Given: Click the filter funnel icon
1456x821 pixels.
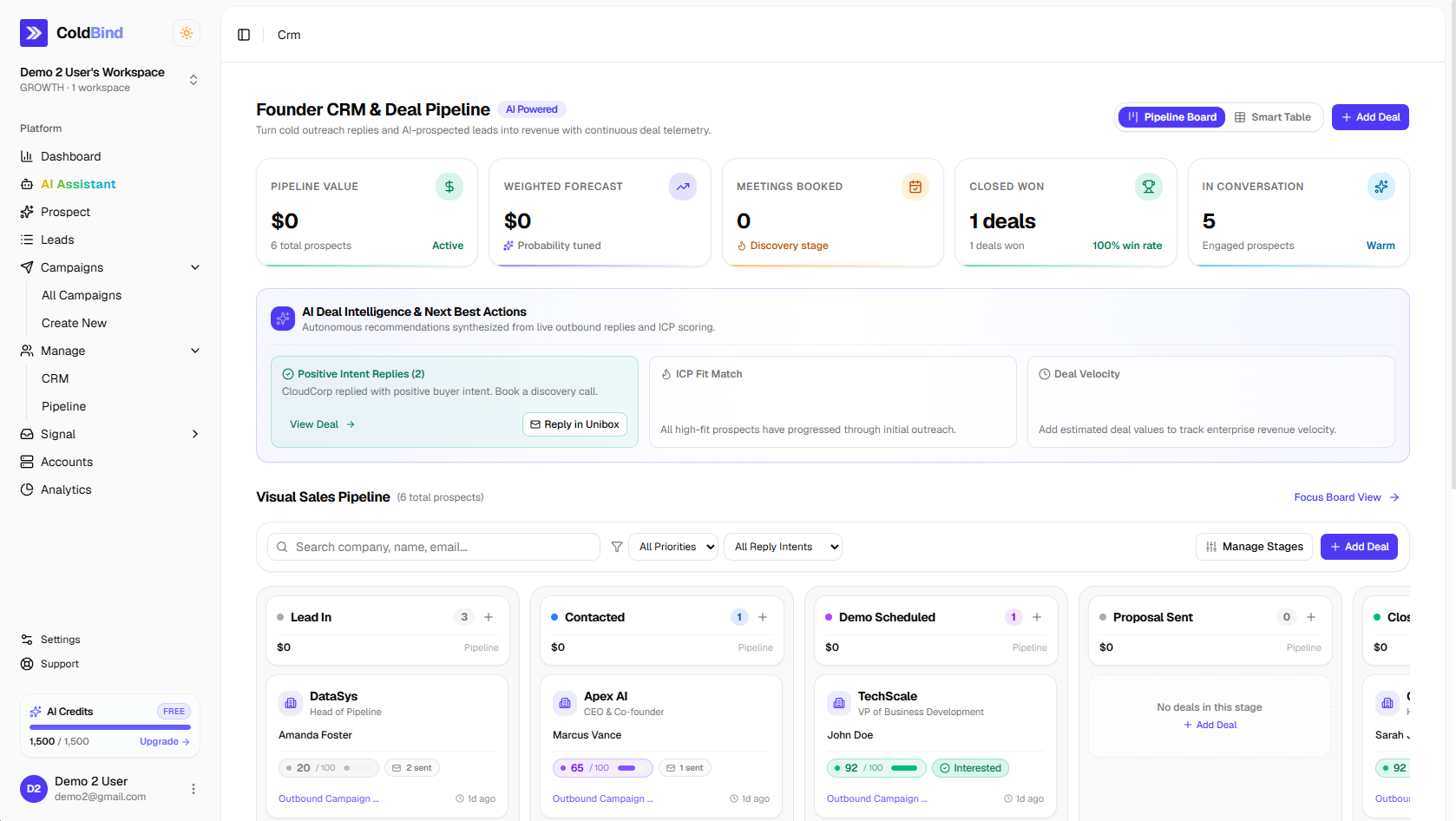Looking at the screenshot, I should (617, 547).
